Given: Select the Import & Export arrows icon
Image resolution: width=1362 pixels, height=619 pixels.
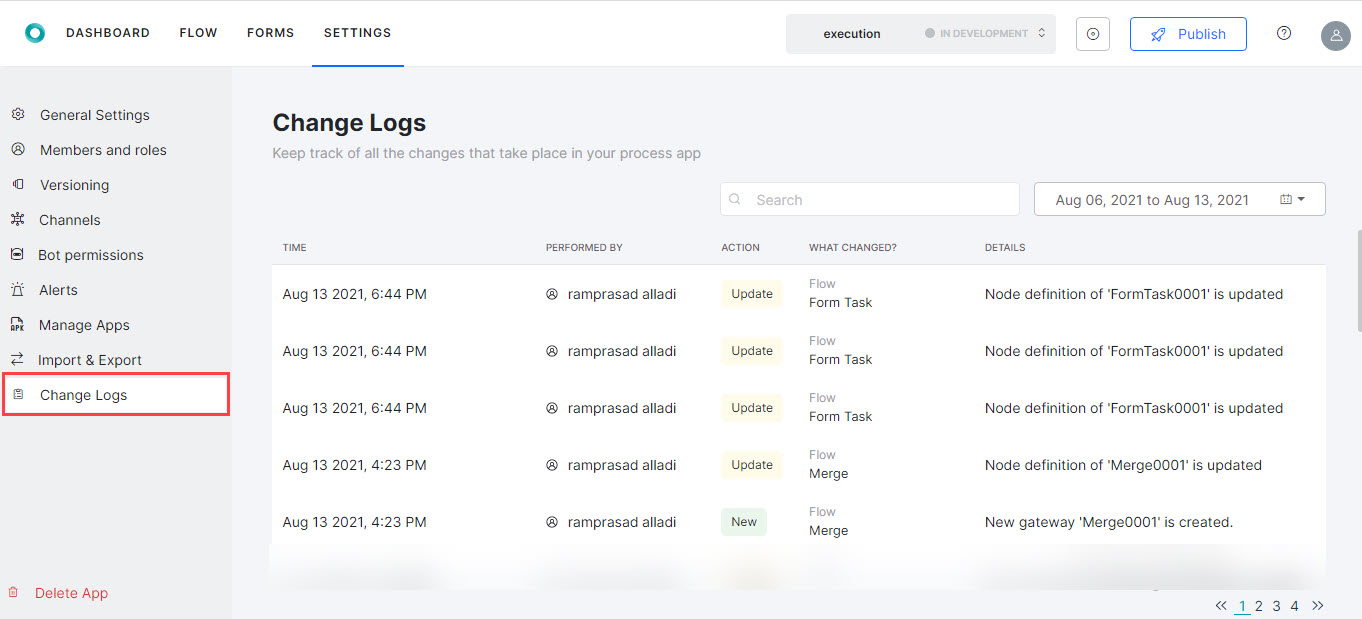Looking at the screenshot, I should pos(18,359).
